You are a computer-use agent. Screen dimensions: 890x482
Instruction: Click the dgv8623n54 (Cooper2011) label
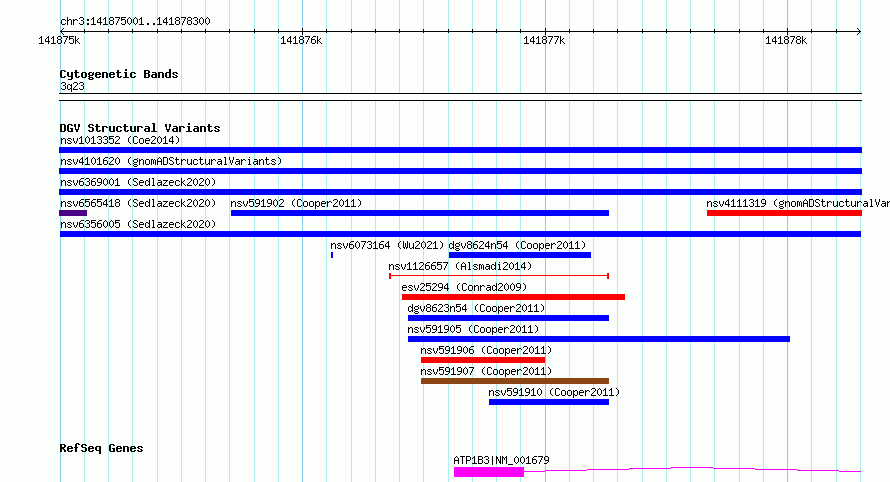tap(476, 308)
